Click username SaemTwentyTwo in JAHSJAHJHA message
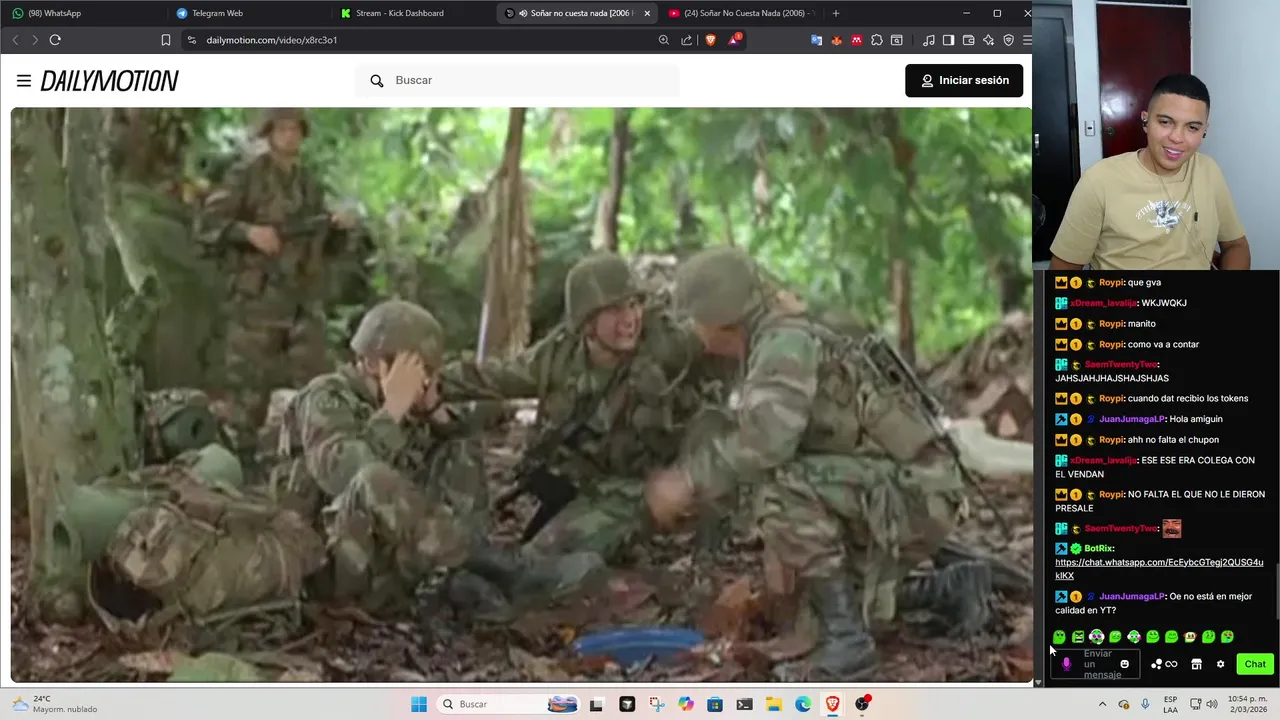This screenshot has height=720, width=1280. (x=1121, y=365)
